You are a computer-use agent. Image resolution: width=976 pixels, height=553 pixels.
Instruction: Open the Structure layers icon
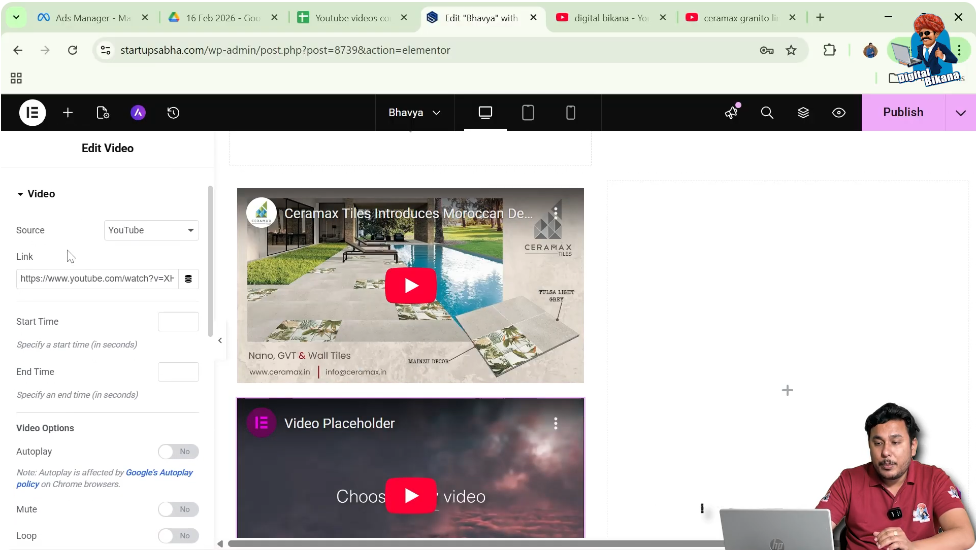point(803,113)
